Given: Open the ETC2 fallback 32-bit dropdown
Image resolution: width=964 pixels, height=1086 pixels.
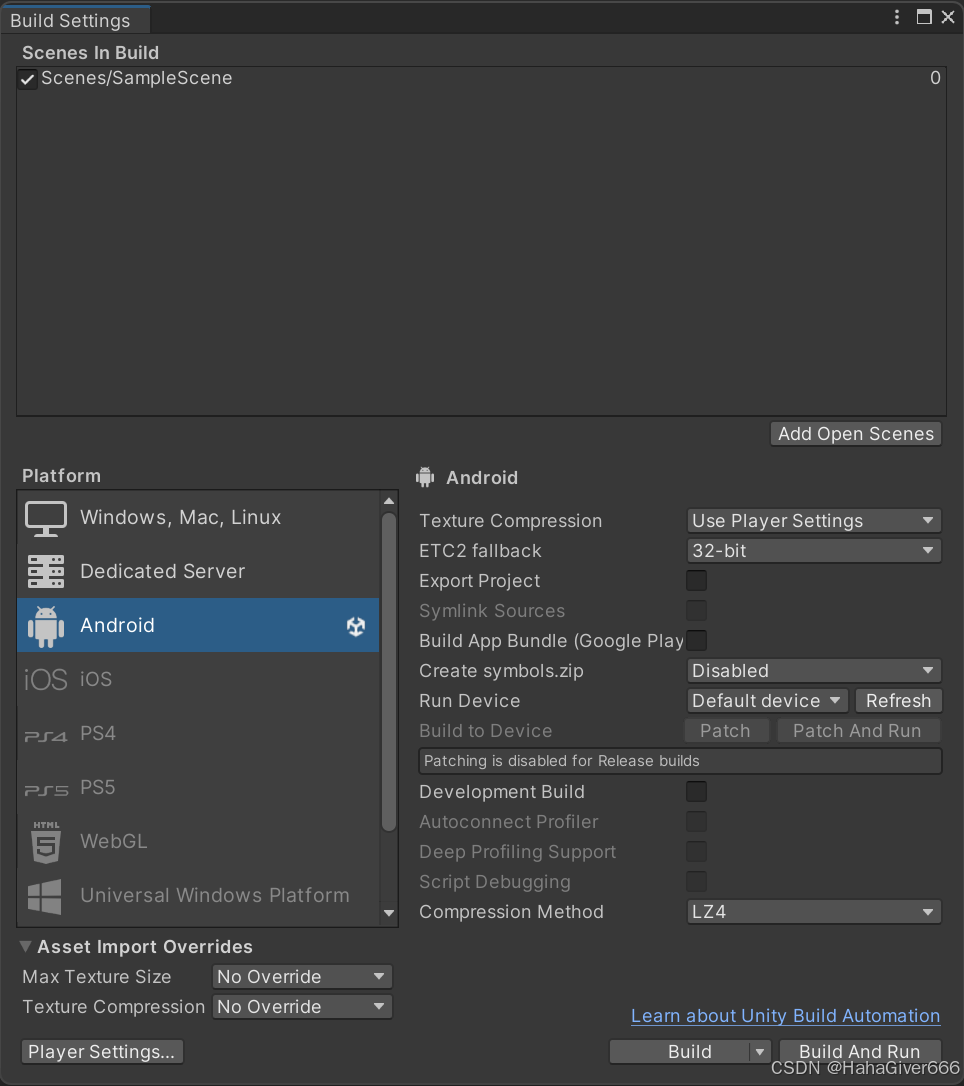Looking at the screenshot, I should 814,551.
